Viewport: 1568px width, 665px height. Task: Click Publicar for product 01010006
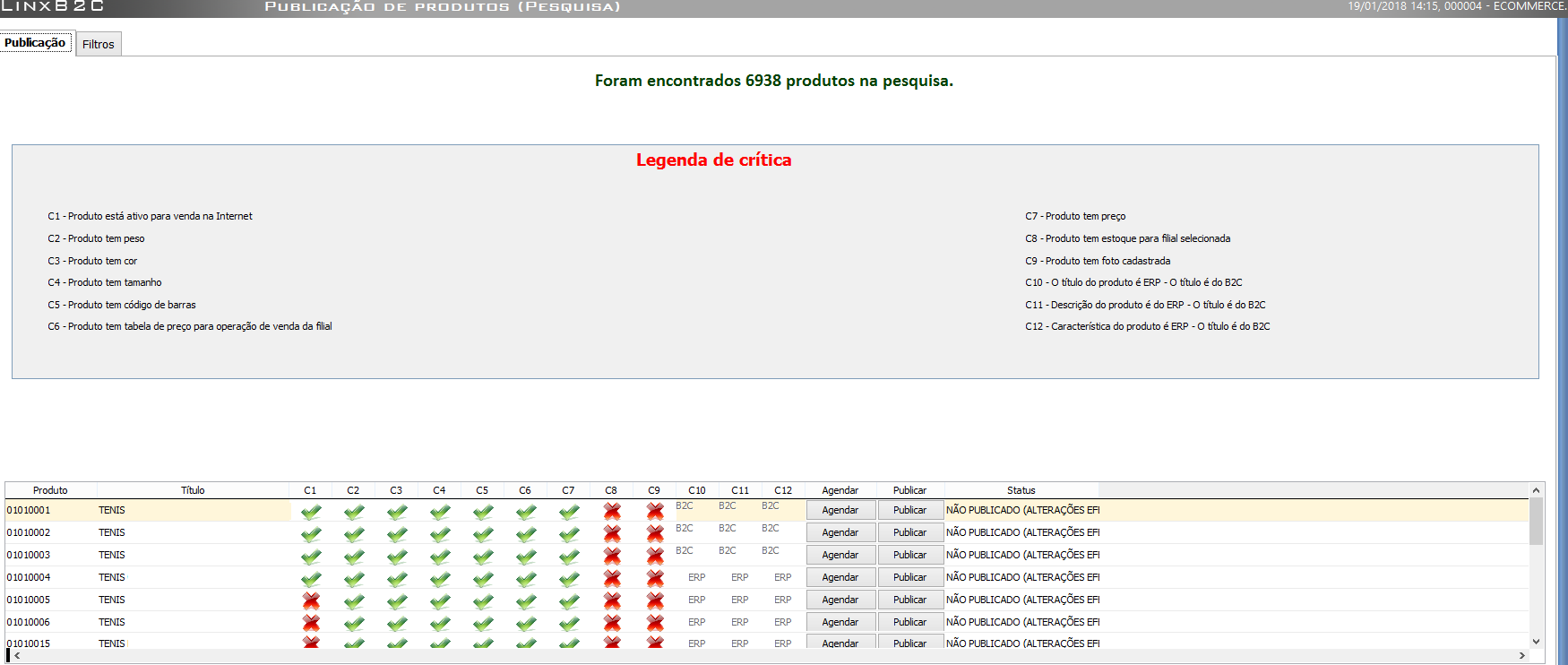pos(910,622)
